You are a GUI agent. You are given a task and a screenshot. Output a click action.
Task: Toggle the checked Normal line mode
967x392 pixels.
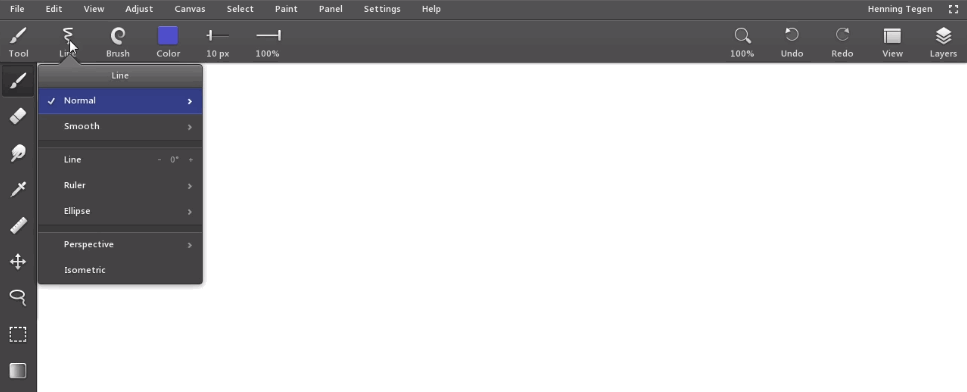click(120, 100)
